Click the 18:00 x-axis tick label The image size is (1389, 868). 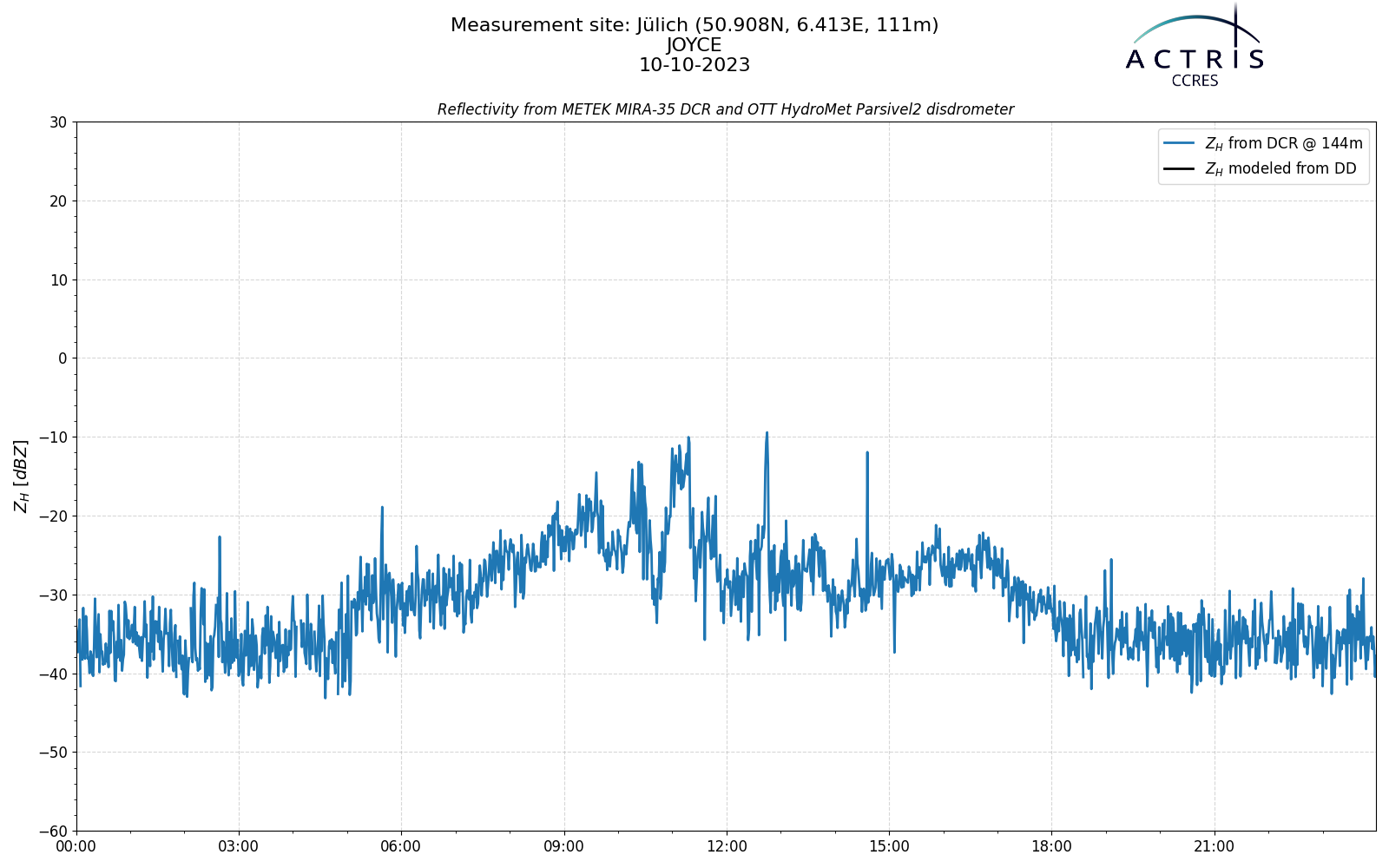pyautogui.click(x=1051, y=846)
